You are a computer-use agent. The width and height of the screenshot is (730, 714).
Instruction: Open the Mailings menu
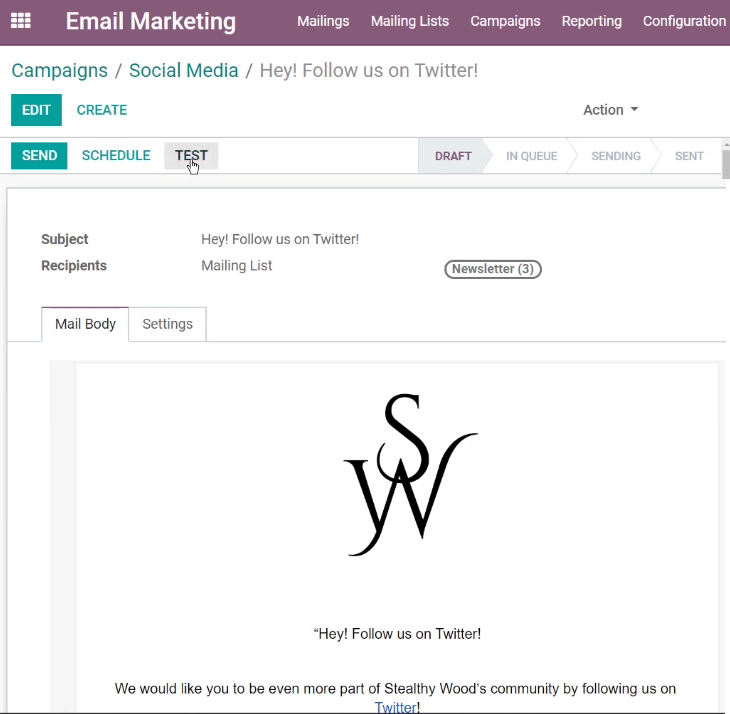323,21
